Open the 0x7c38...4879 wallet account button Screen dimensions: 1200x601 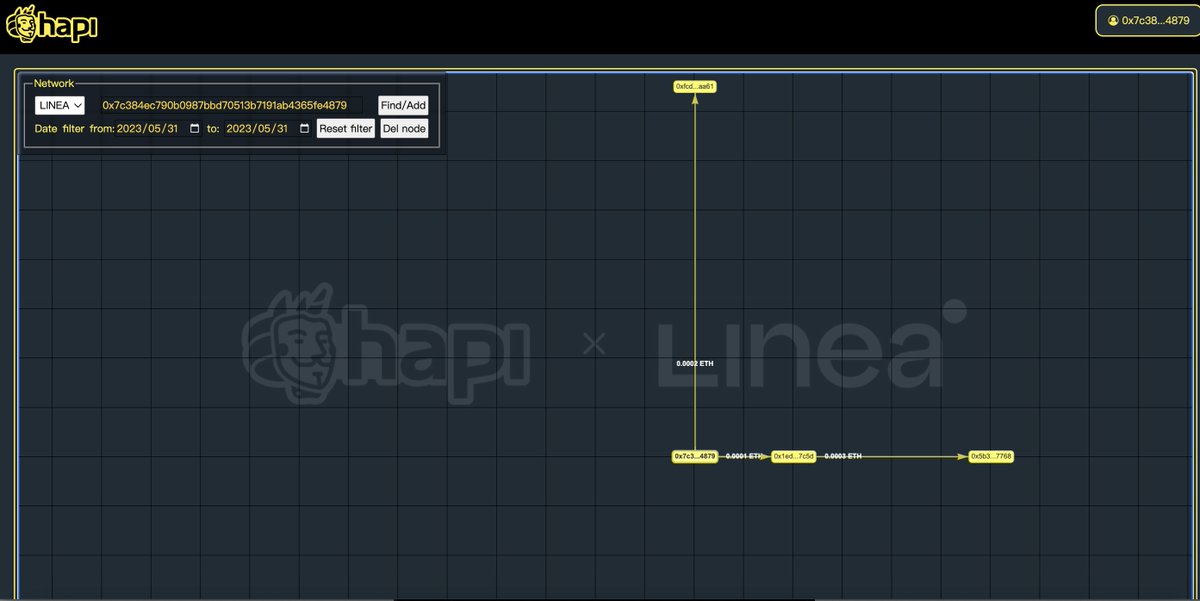click(1147, 20)
